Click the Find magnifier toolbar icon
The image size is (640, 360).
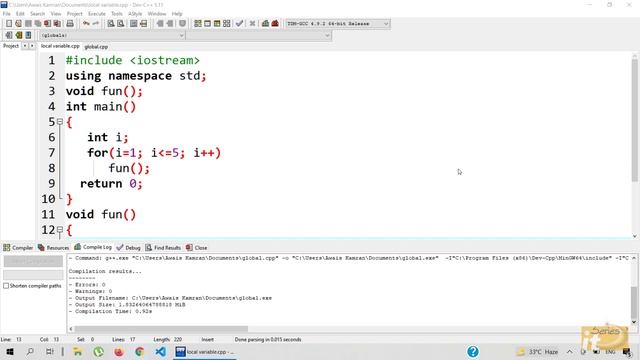click(x=111, y=24)
